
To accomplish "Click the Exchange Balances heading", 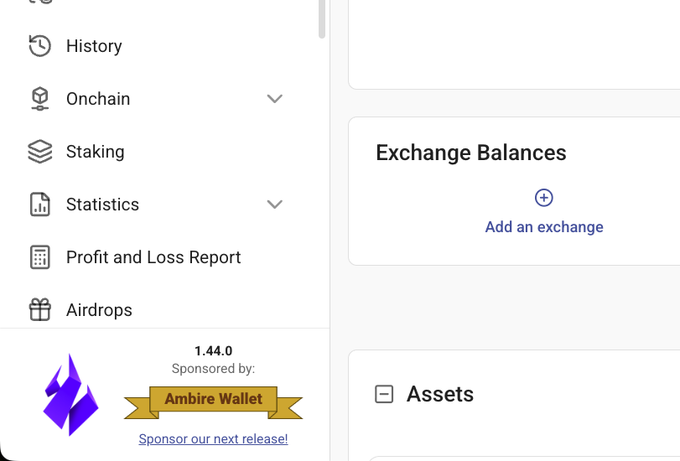I will tap(471, 153).
